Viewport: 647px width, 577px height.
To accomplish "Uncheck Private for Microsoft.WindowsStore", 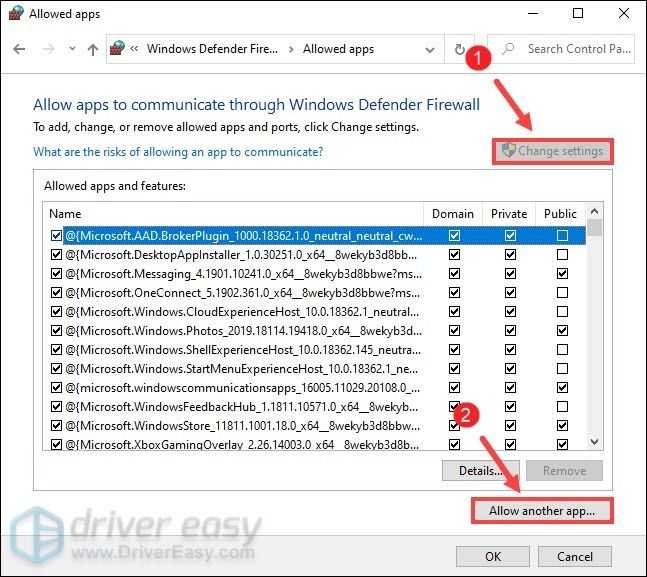I will (x=510, y=426).
